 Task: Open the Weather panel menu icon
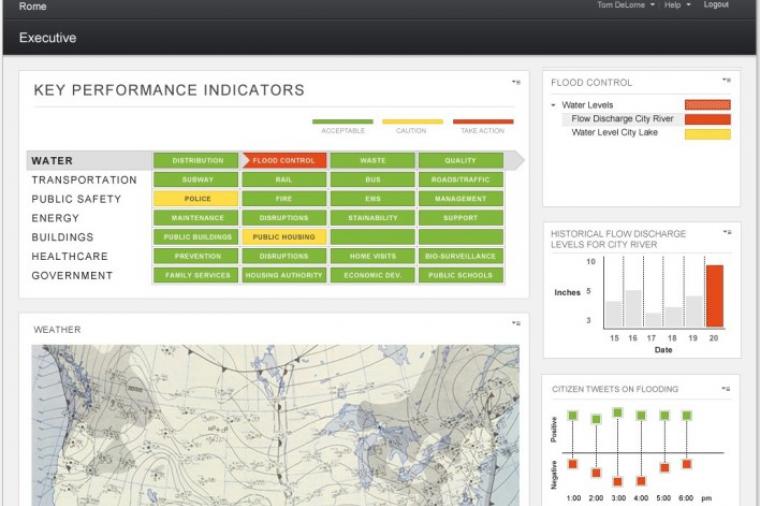pos(516,323)
